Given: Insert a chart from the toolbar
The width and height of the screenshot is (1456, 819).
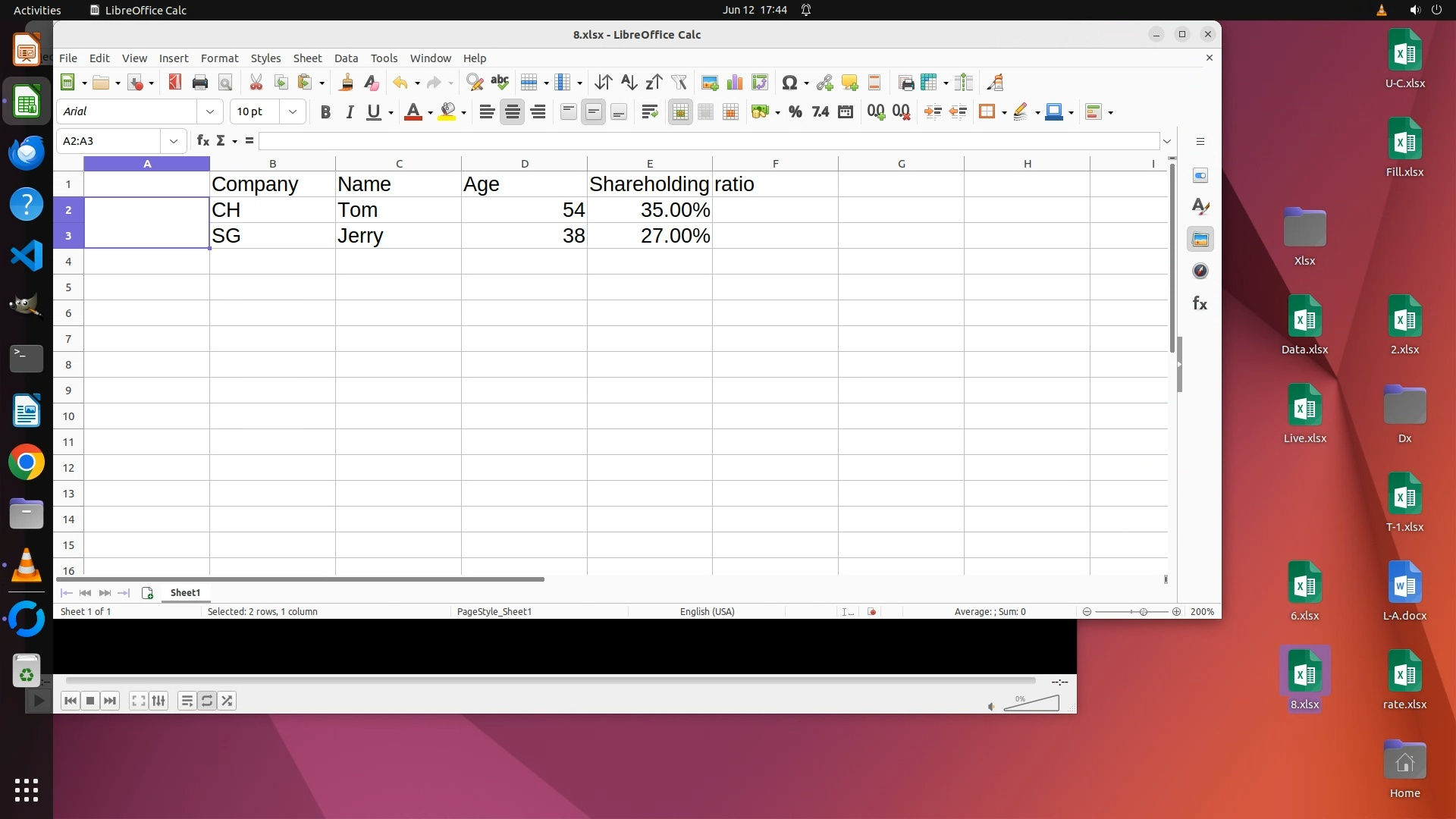Looking at the screenshot, I should (x=734, y=83).
